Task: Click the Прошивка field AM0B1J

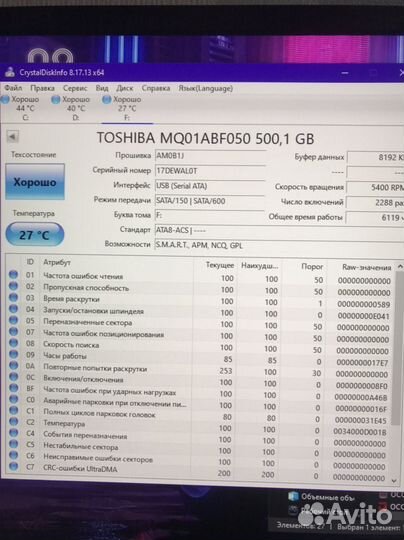Action: pyautogui.click(x=210, y=156)
